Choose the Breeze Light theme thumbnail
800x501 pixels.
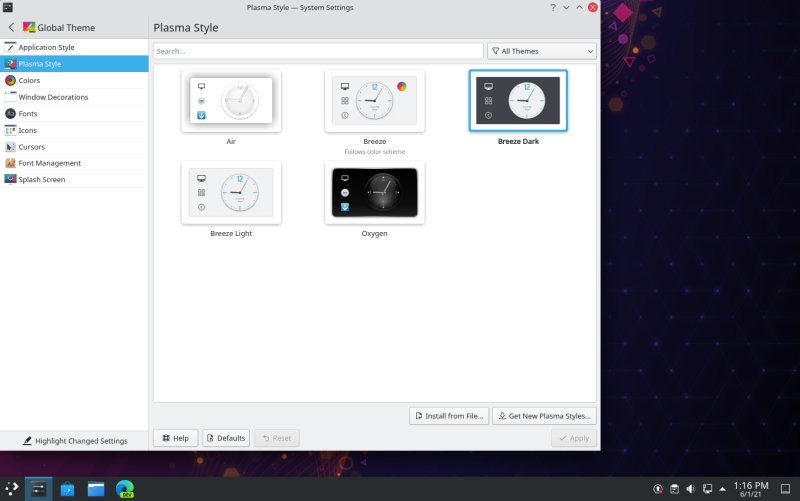tap(231, 192)
